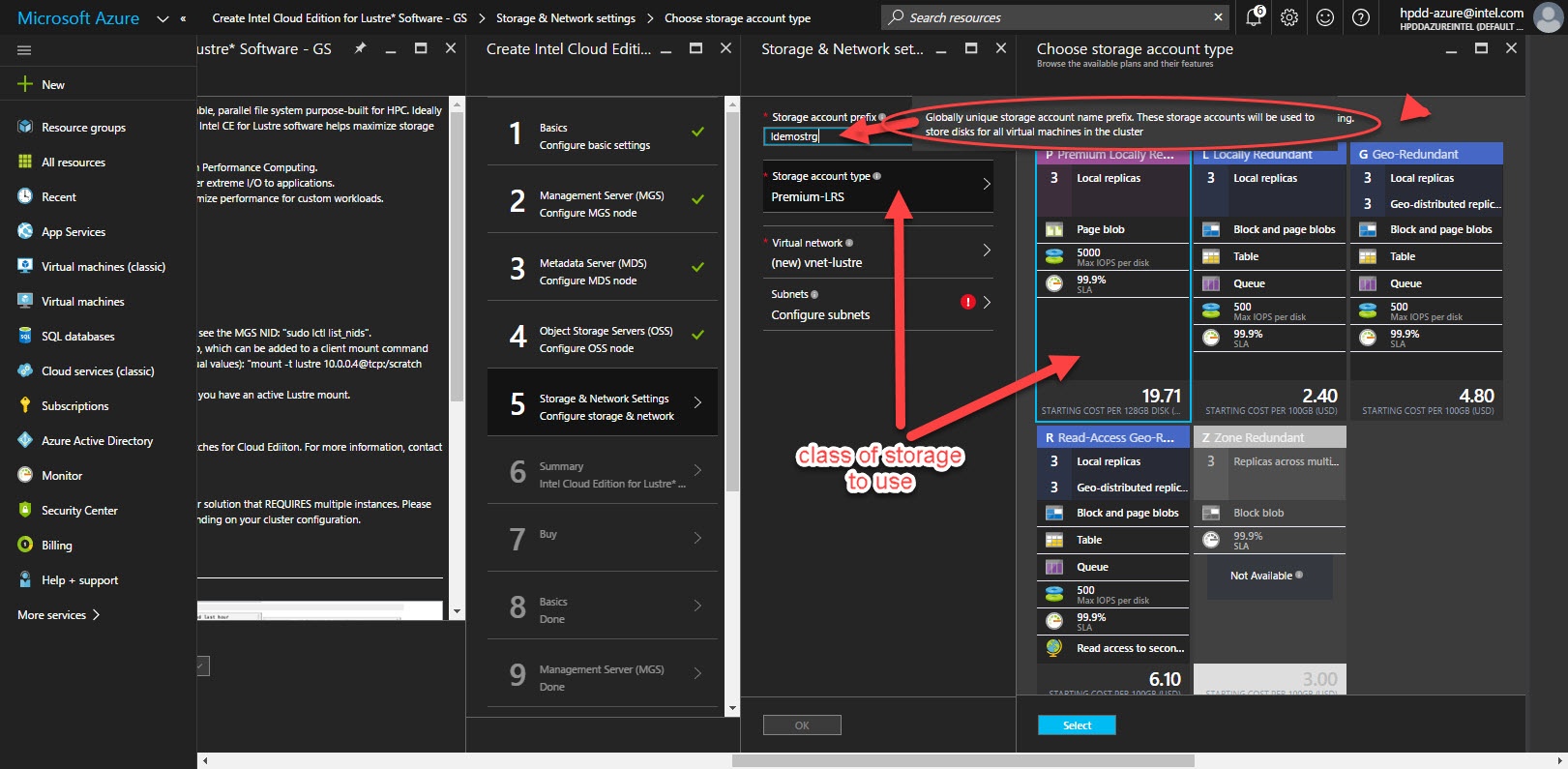1568x769 pixels.
Task: Click the feedback smiley icon
Action: coord(1325,17)
